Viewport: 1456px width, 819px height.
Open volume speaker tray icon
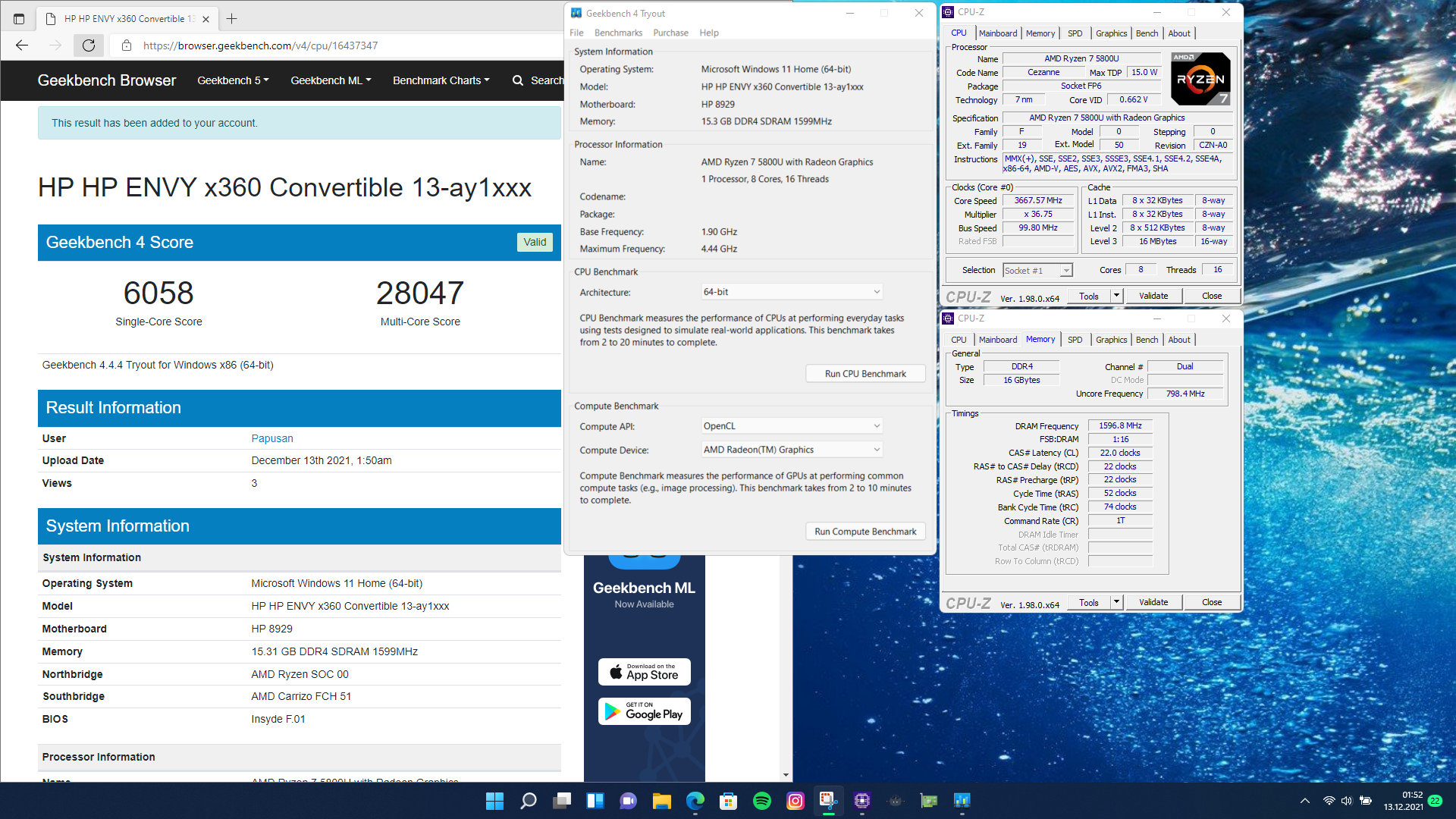coord(1347,801)
